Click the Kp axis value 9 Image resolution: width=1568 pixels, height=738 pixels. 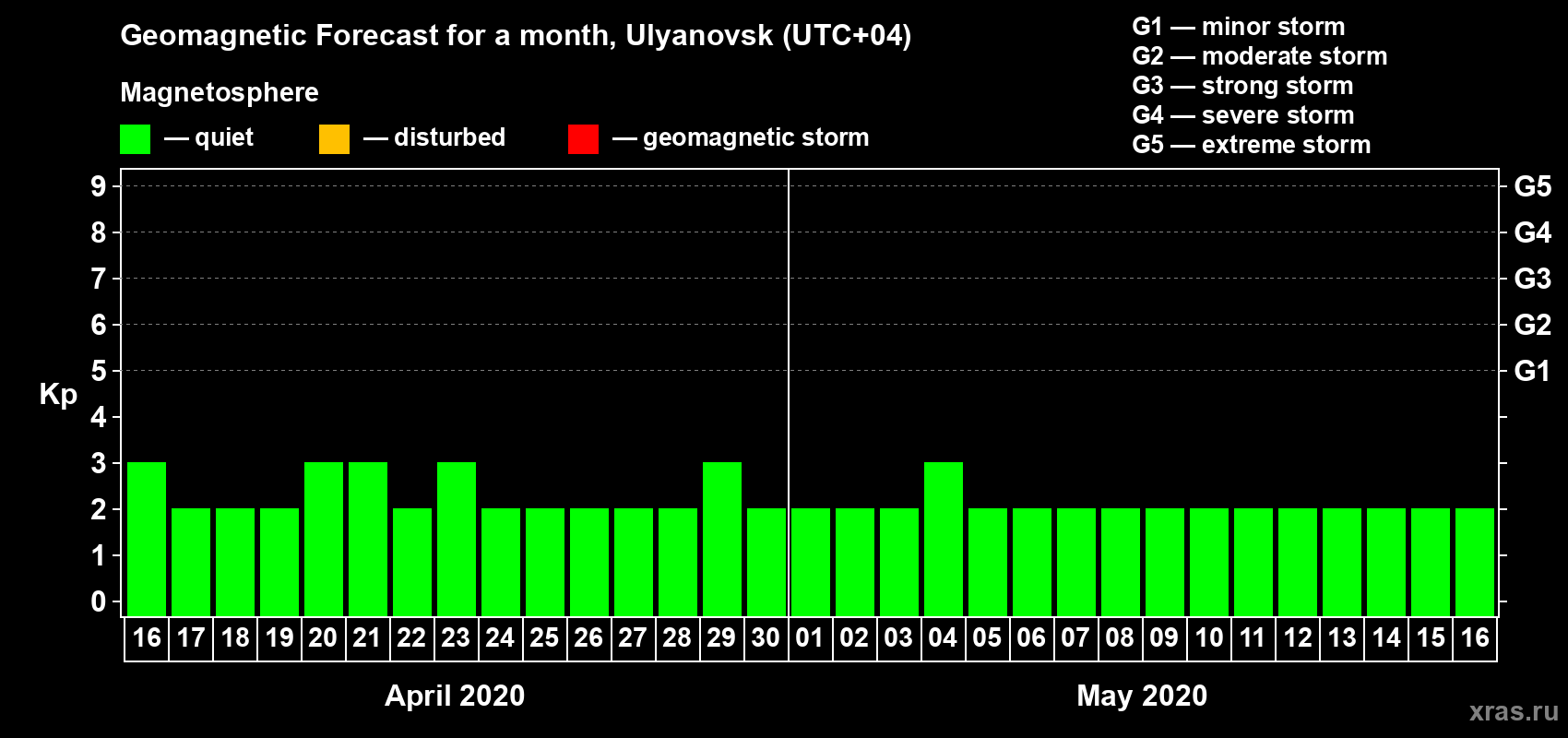coord(99,186)
